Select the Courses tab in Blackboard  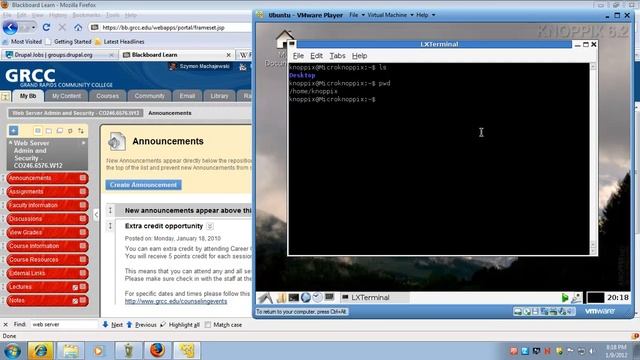[107, 96]
